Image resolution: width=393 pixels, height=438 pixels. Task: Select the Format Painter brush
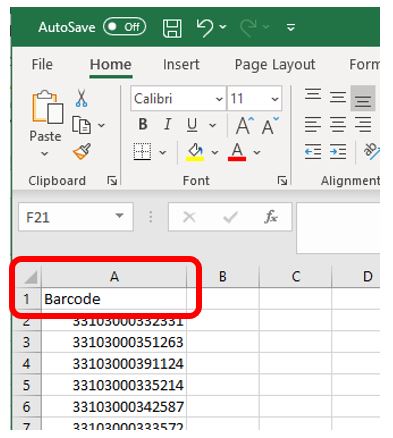coord(82,152)
